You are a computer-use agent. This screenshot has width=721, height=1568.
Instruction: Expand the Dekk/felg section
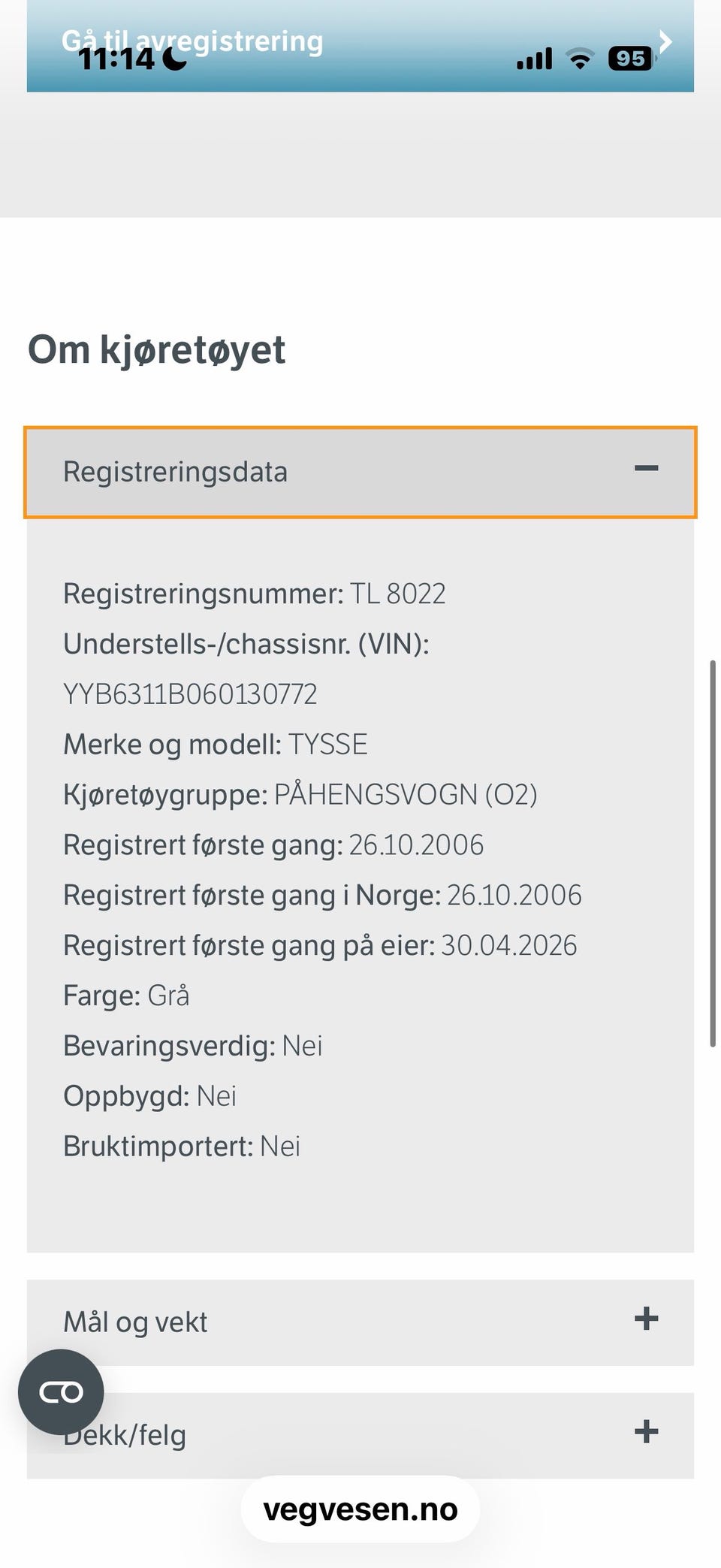[x=360, y=1435]
